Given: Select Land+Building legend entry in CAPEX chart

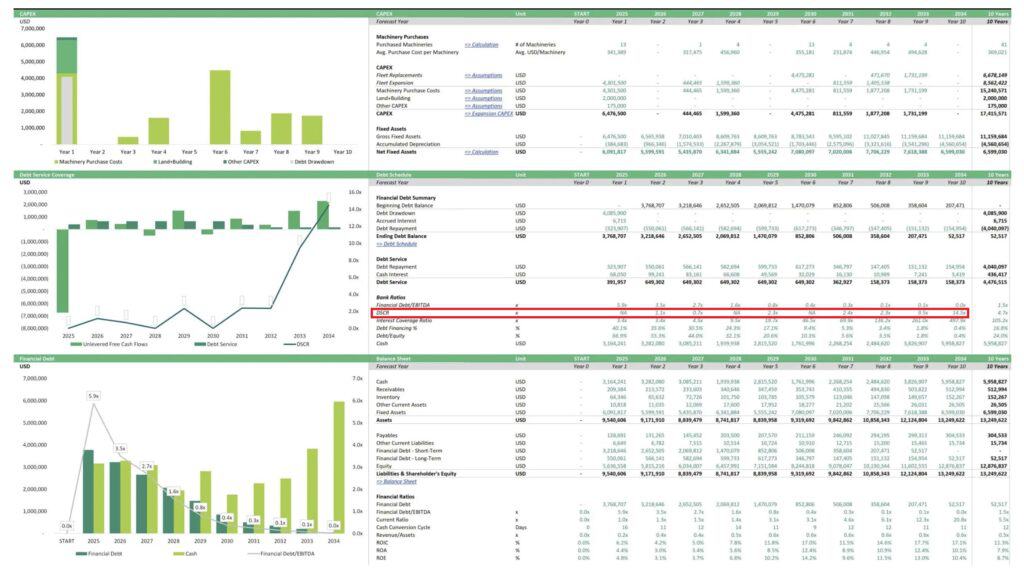Looking at the screenshot, I should pos(173,162).
